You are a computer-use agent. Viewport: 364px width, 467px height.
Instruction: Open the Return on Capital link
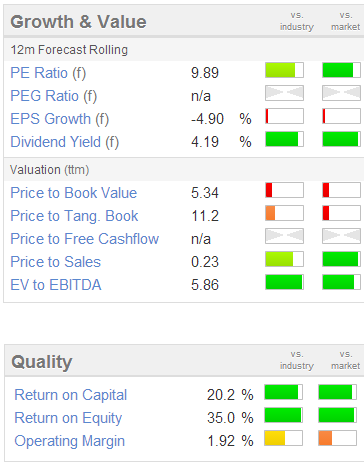point(71,395)
